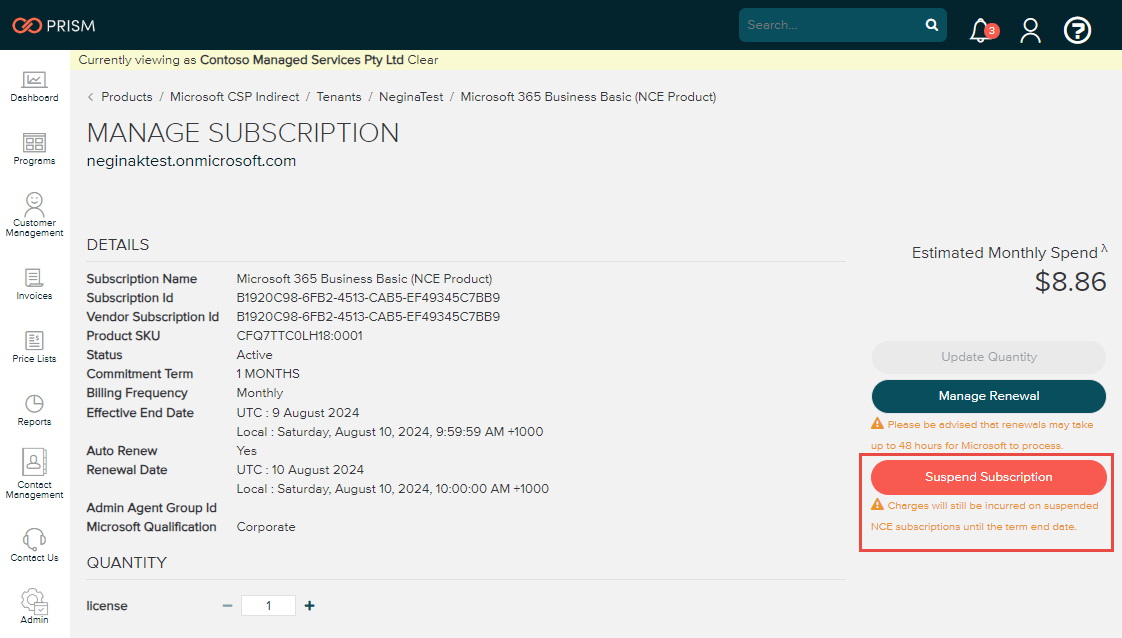Open the help question mark icon

1077,30
